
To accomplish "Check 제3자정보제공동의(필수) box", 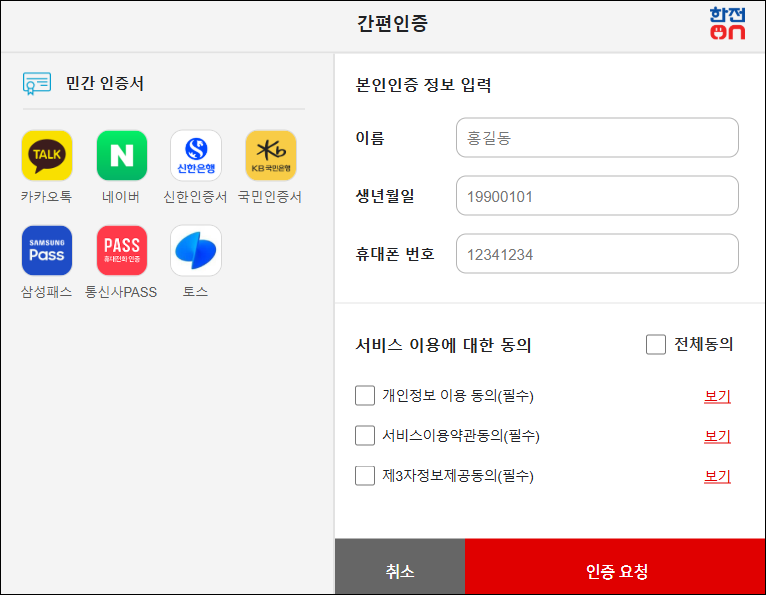I will coord(365,476).
